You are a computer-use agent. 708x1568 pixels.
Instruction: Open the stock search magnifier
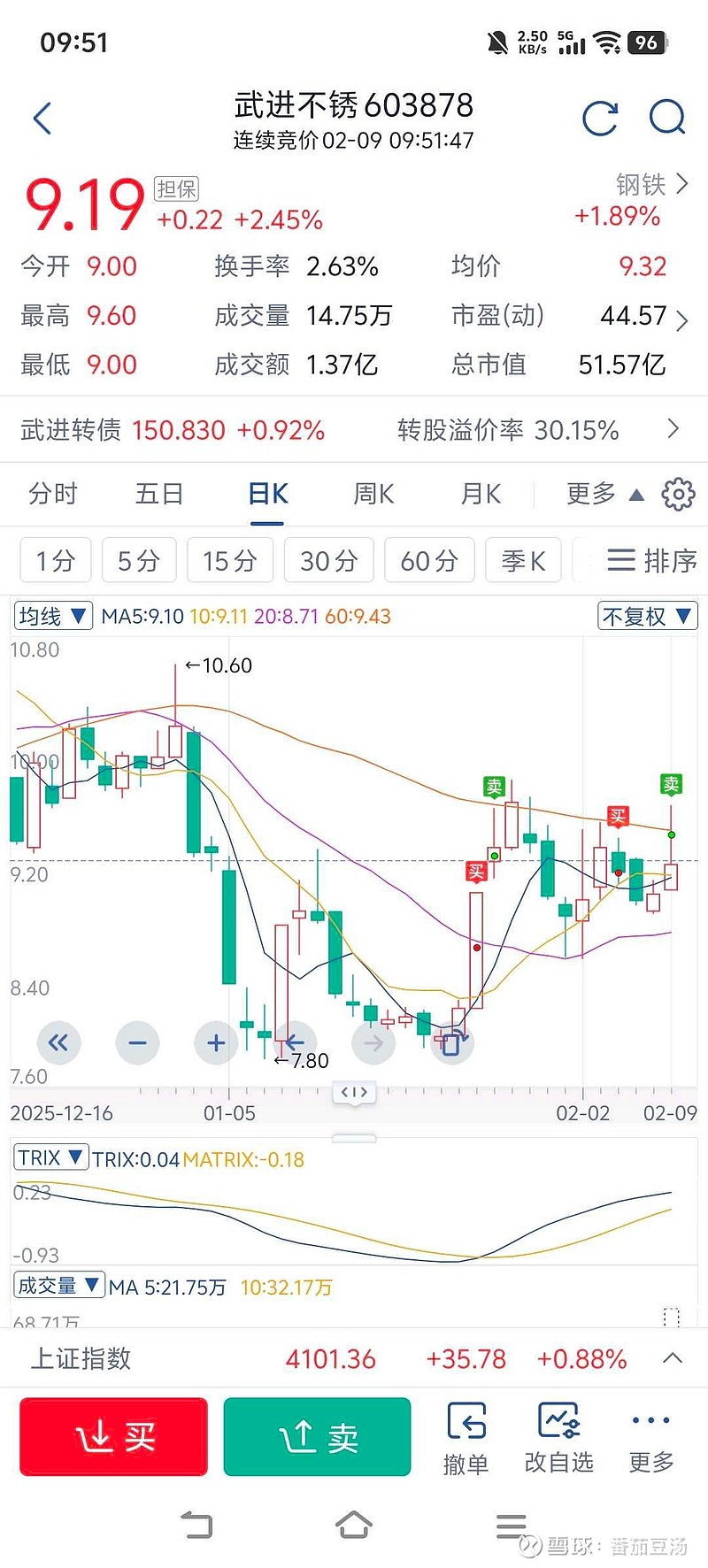click(666, 118)
